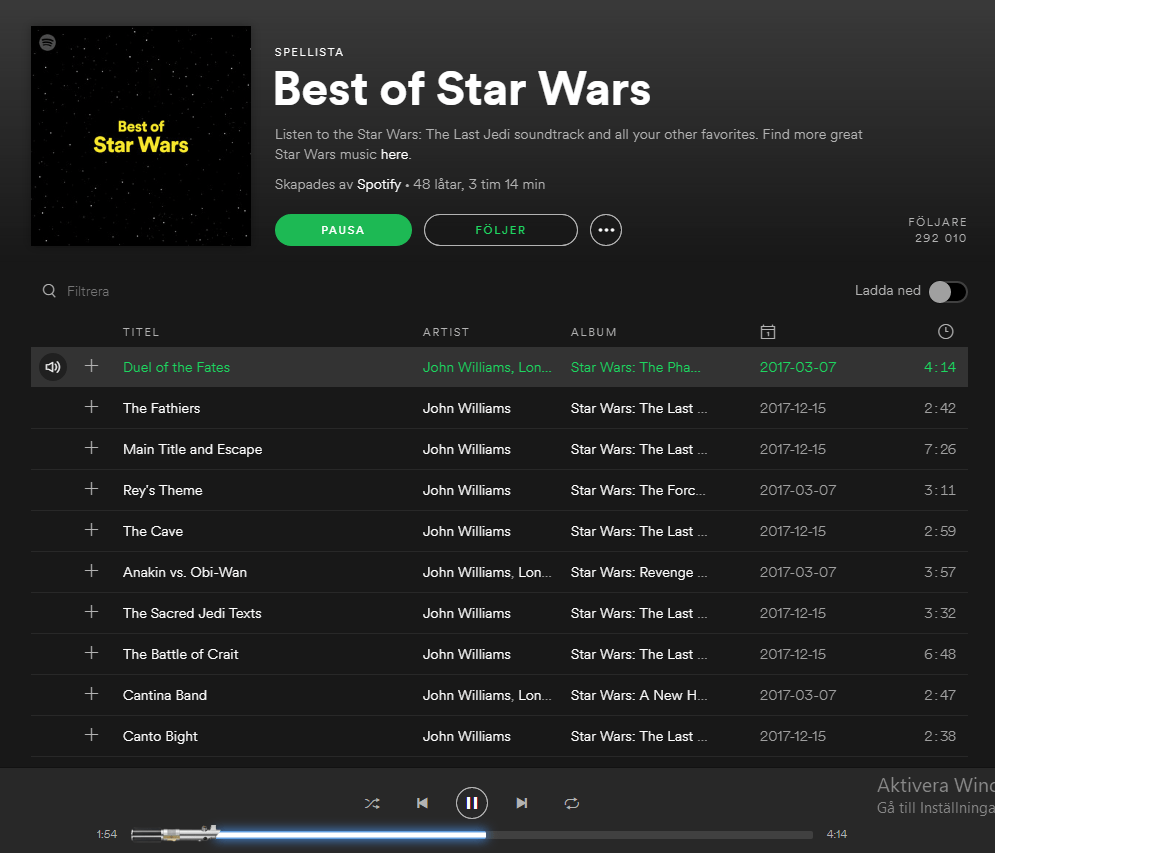1152x853 pixels.
Task: Enable repeat mode
Action: click(571, 803)
